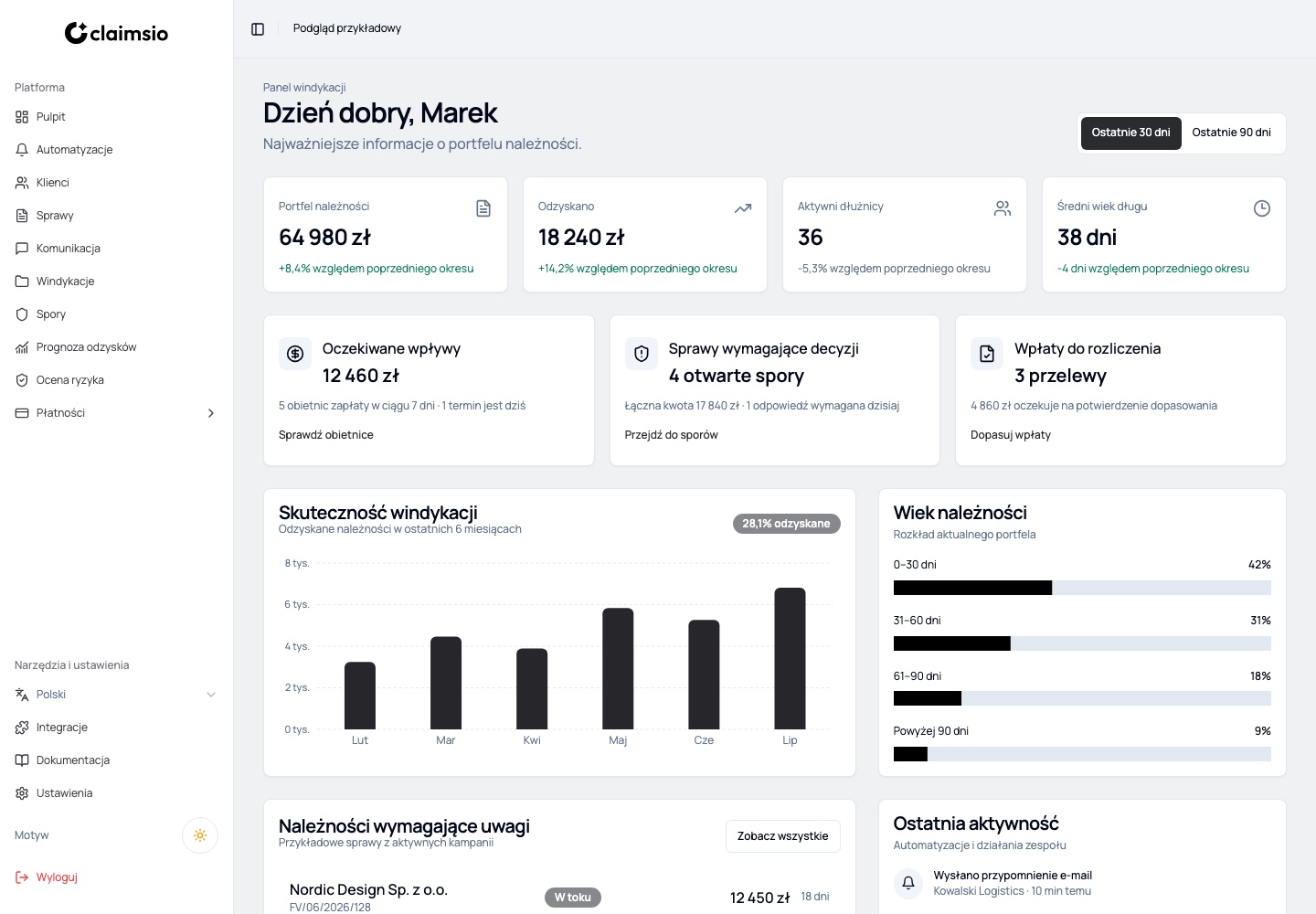Click the Lip bar in chart
1316x914 pixels.
790,658
